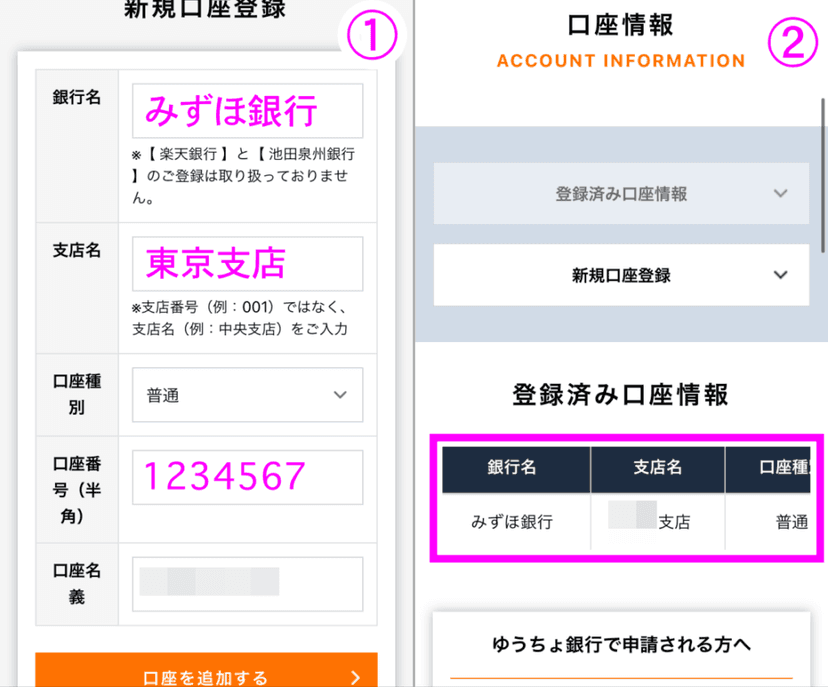Click the 普通 cell in registered accounts table
Image resolution: width=828 pixels, height=687 pixels.
(x=791, y=522)
